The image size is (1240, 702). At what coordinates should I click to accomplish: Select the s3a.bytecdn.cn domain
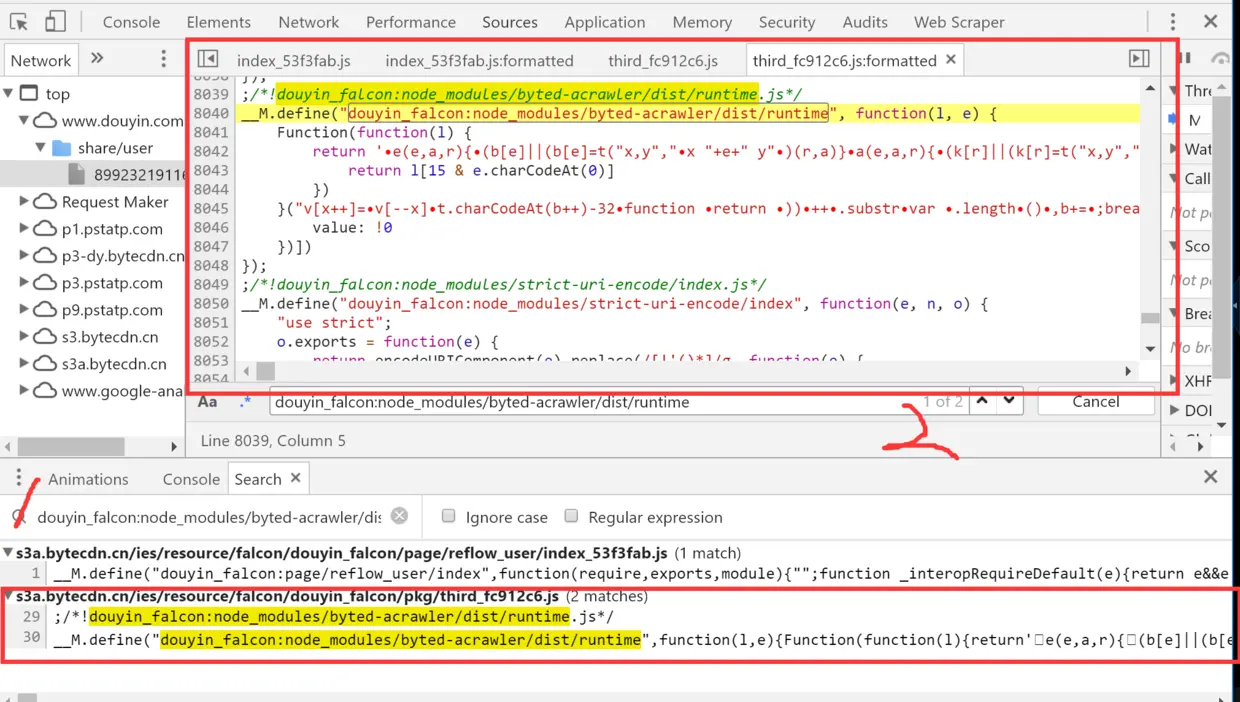click(x=114, y=364)
